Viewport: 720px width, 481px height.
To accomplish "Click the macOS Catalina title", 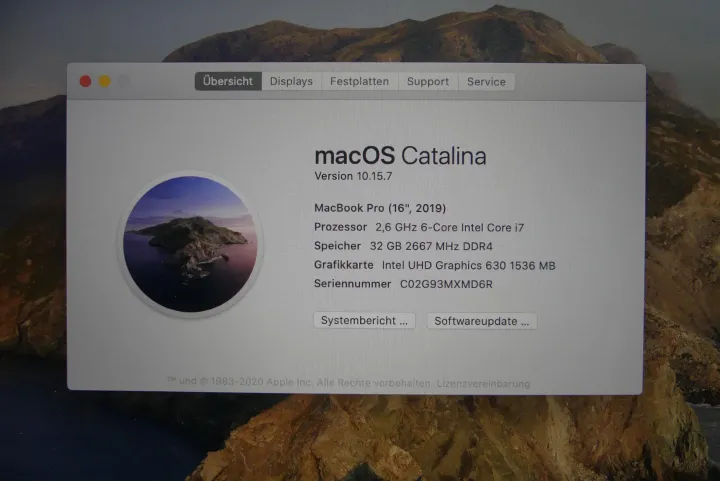I will (400, 156).
